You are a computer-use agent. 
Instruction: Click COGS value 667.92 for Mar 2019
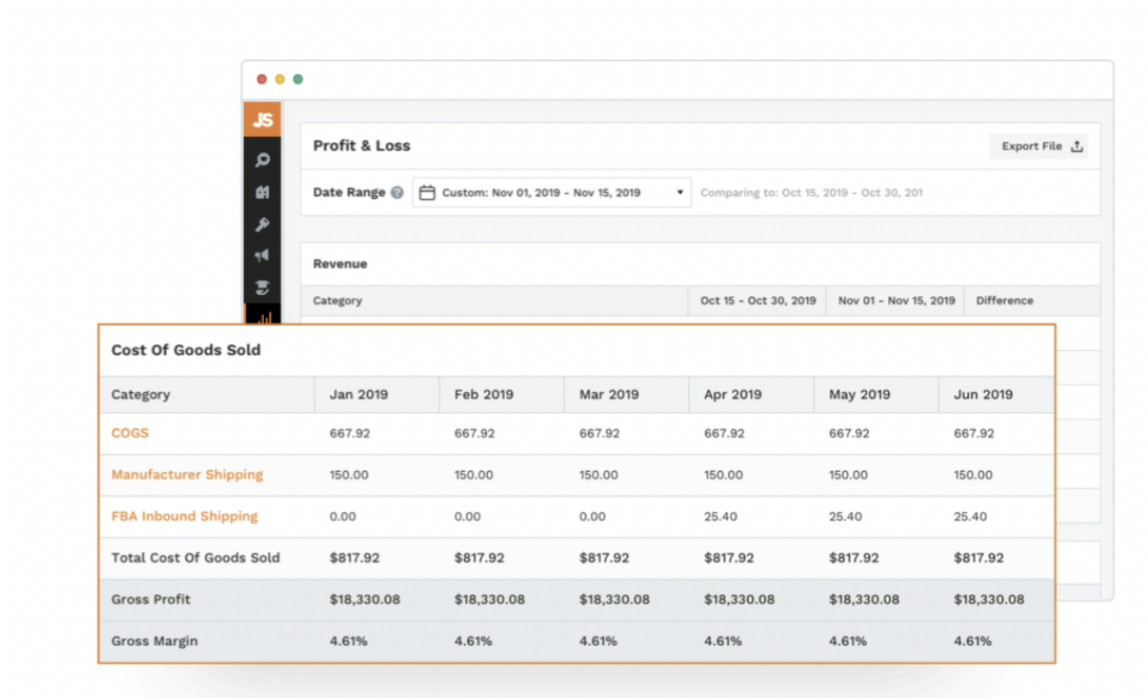coord(599,434)
